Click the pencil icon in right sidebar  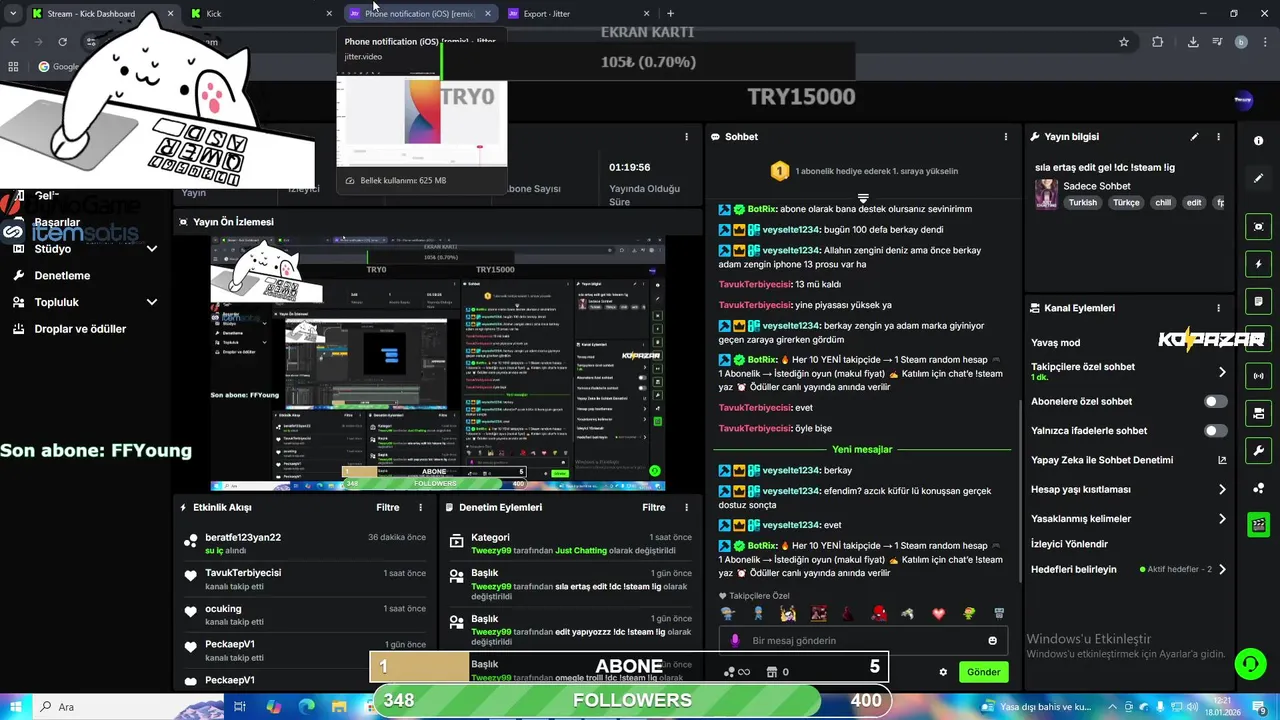(1258, 178)
